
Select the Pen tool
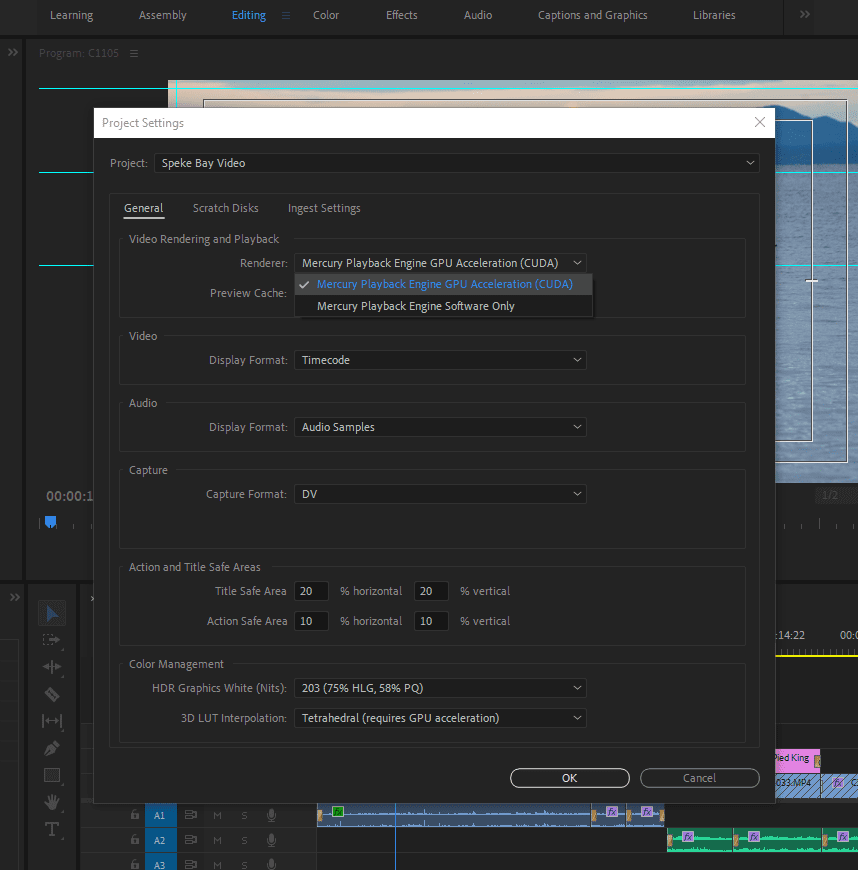point(52,748)
